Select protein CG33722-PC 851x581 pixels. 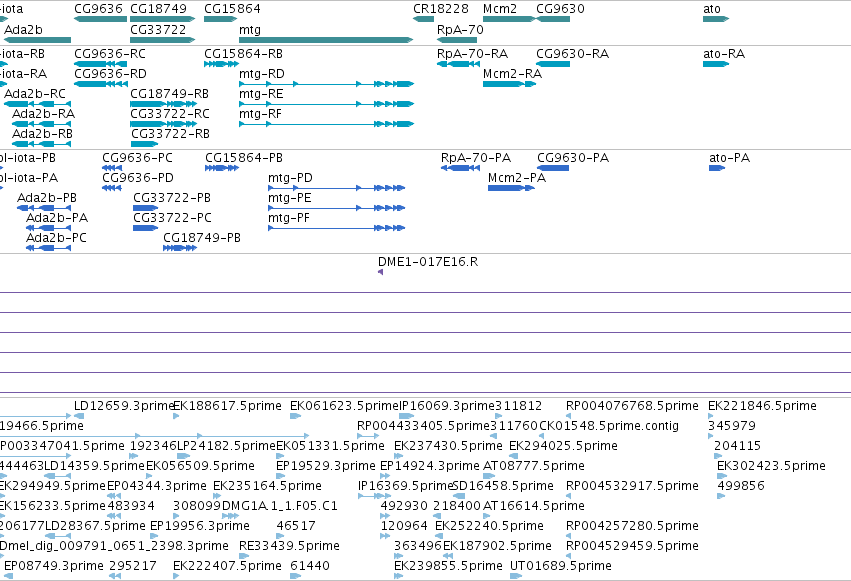[x=145, y=228]
